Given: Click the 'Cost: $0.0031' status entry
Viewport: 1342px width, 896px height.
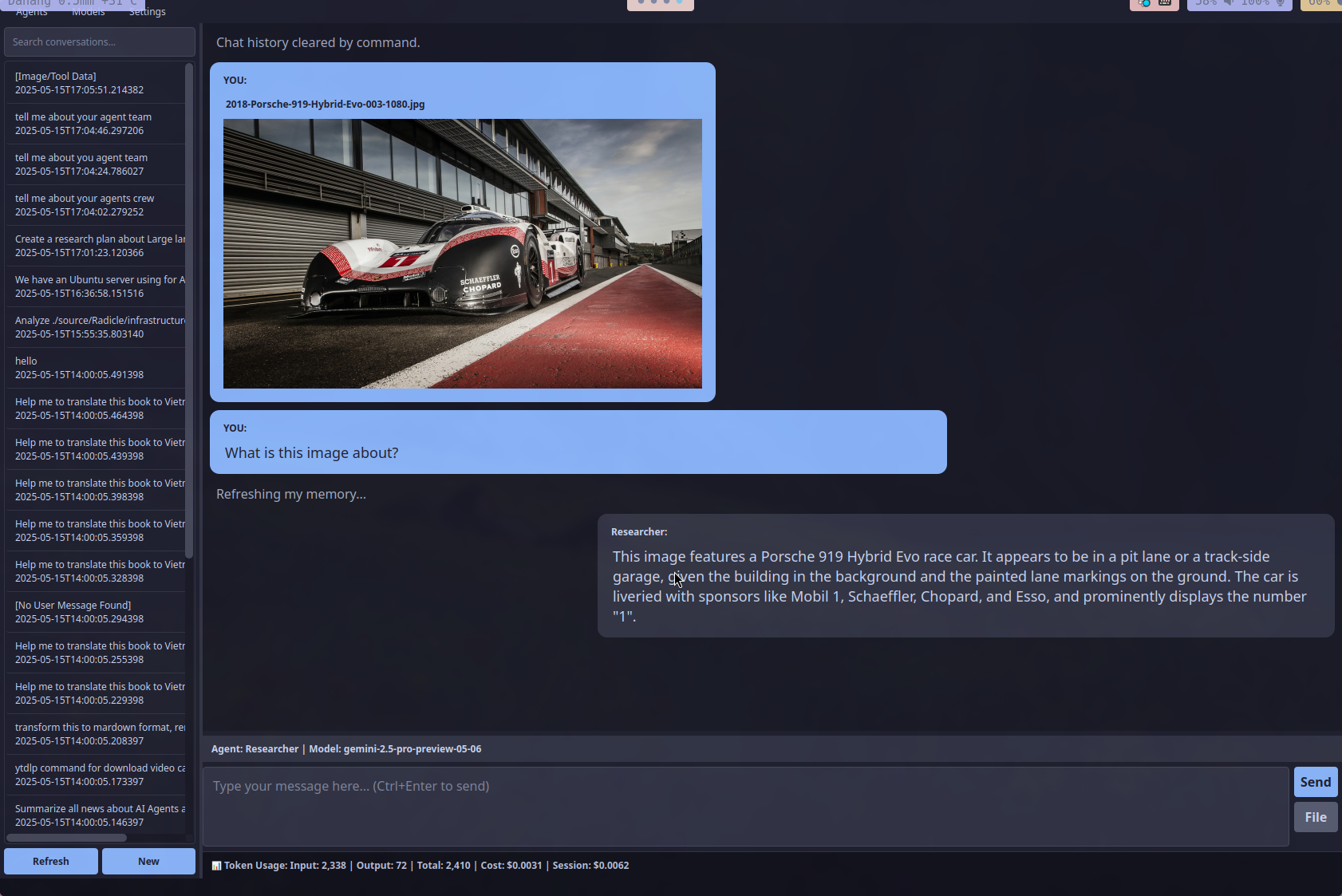Looking at the screenshot, I should pos(511,866).
